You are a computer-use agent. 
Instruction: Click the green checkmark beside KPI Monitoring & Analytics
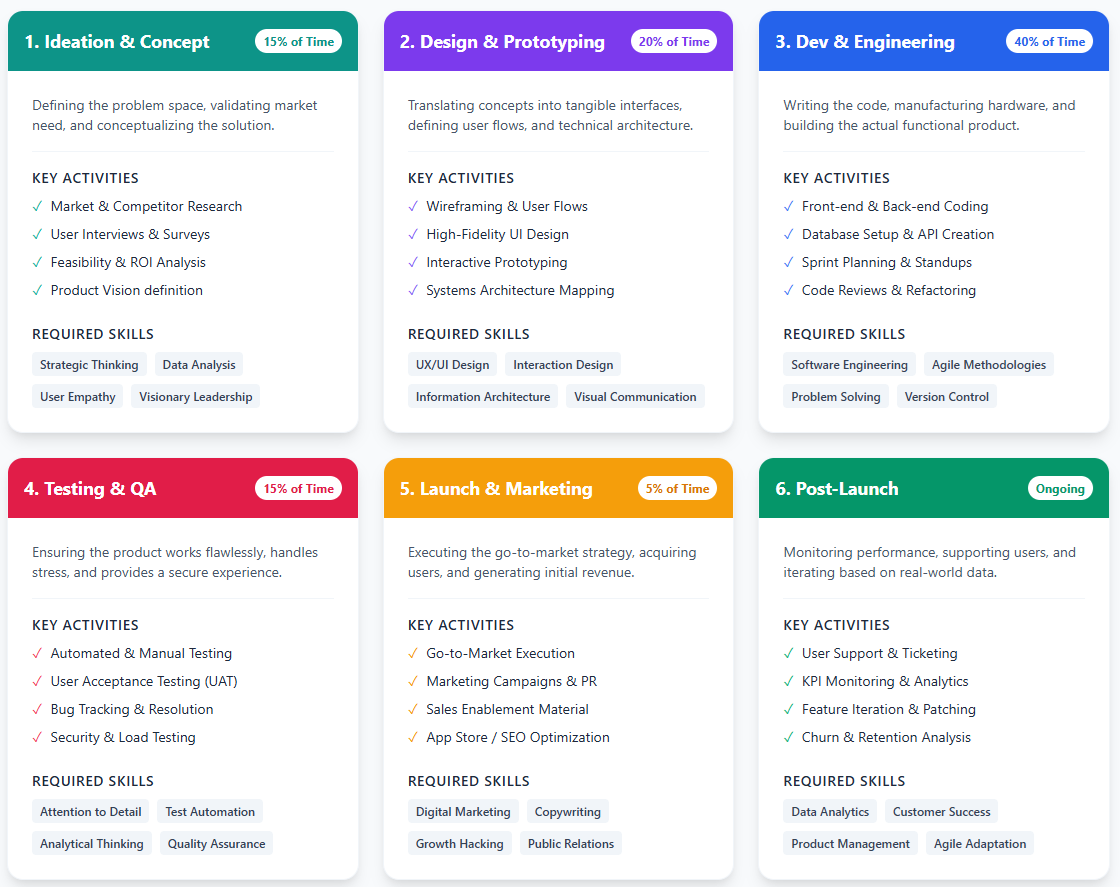pyautogui.click(x=789, y=681)
